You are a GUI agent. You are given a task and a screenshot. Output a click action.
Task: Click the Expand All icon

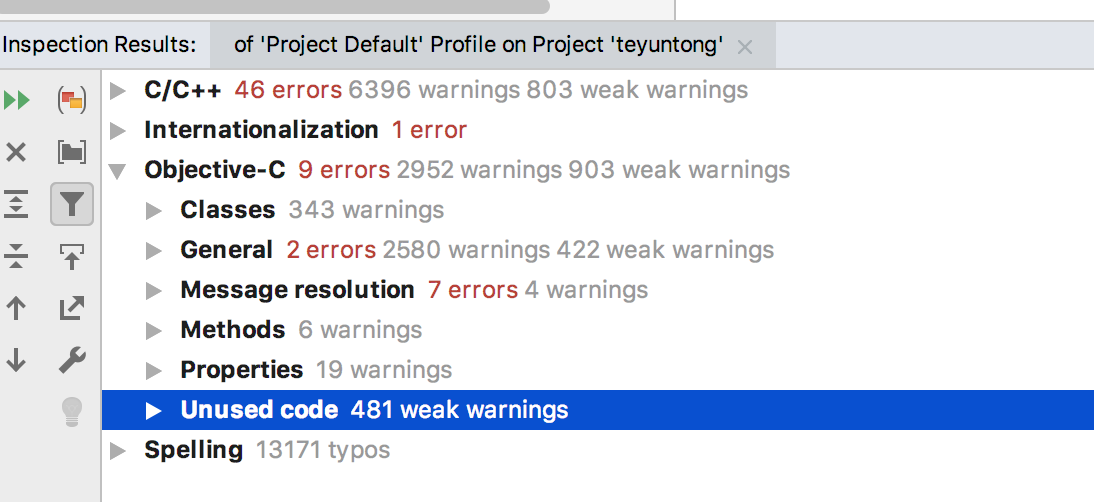(x=17, y=205)
